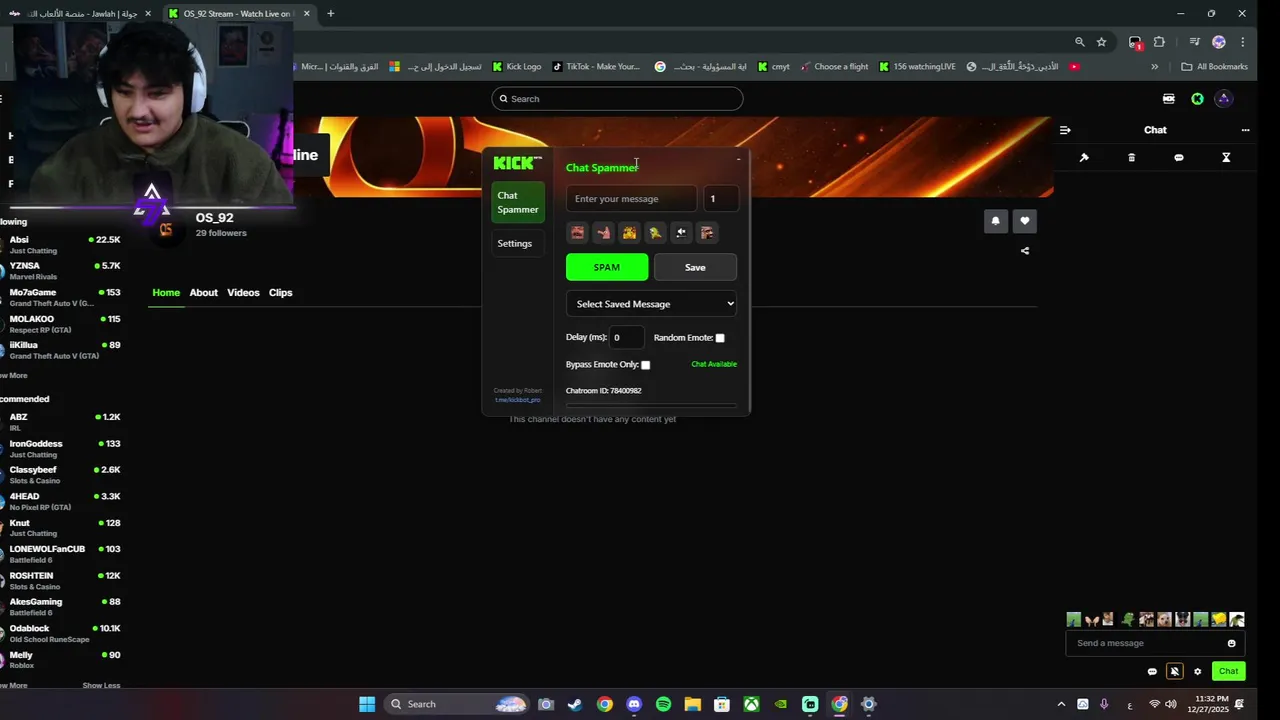The height and width of the screenshot is (720, 1280).
Task: Insert the yellow bird emote in spammer
Action: pos(655,233)
